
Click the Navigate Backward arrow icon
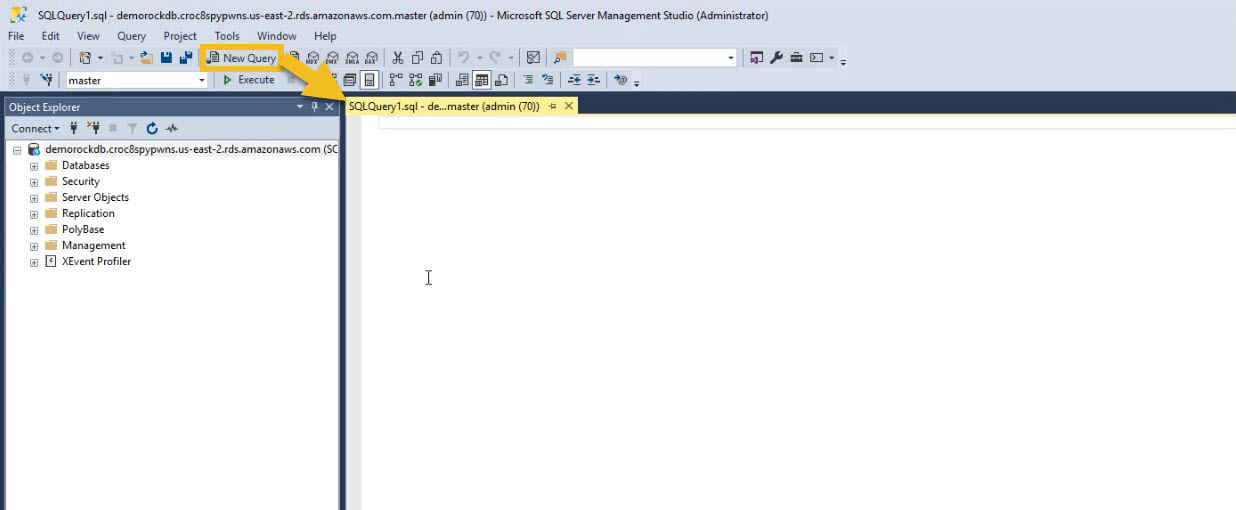pyautogui.click(x=27, y=58)
